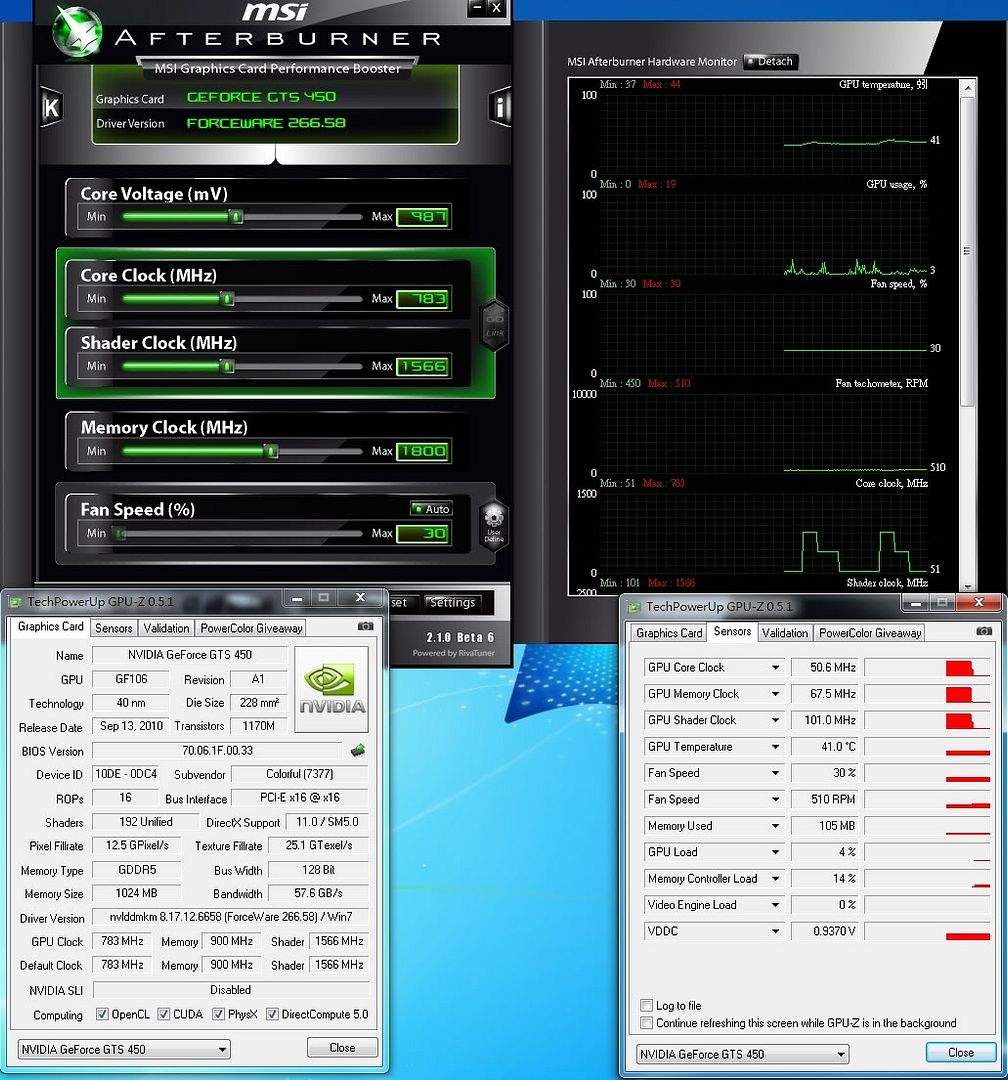This screenshot has height=1080, width=1008.
Task: Click the Shader Clock slider handle
Action: point(227,366)
